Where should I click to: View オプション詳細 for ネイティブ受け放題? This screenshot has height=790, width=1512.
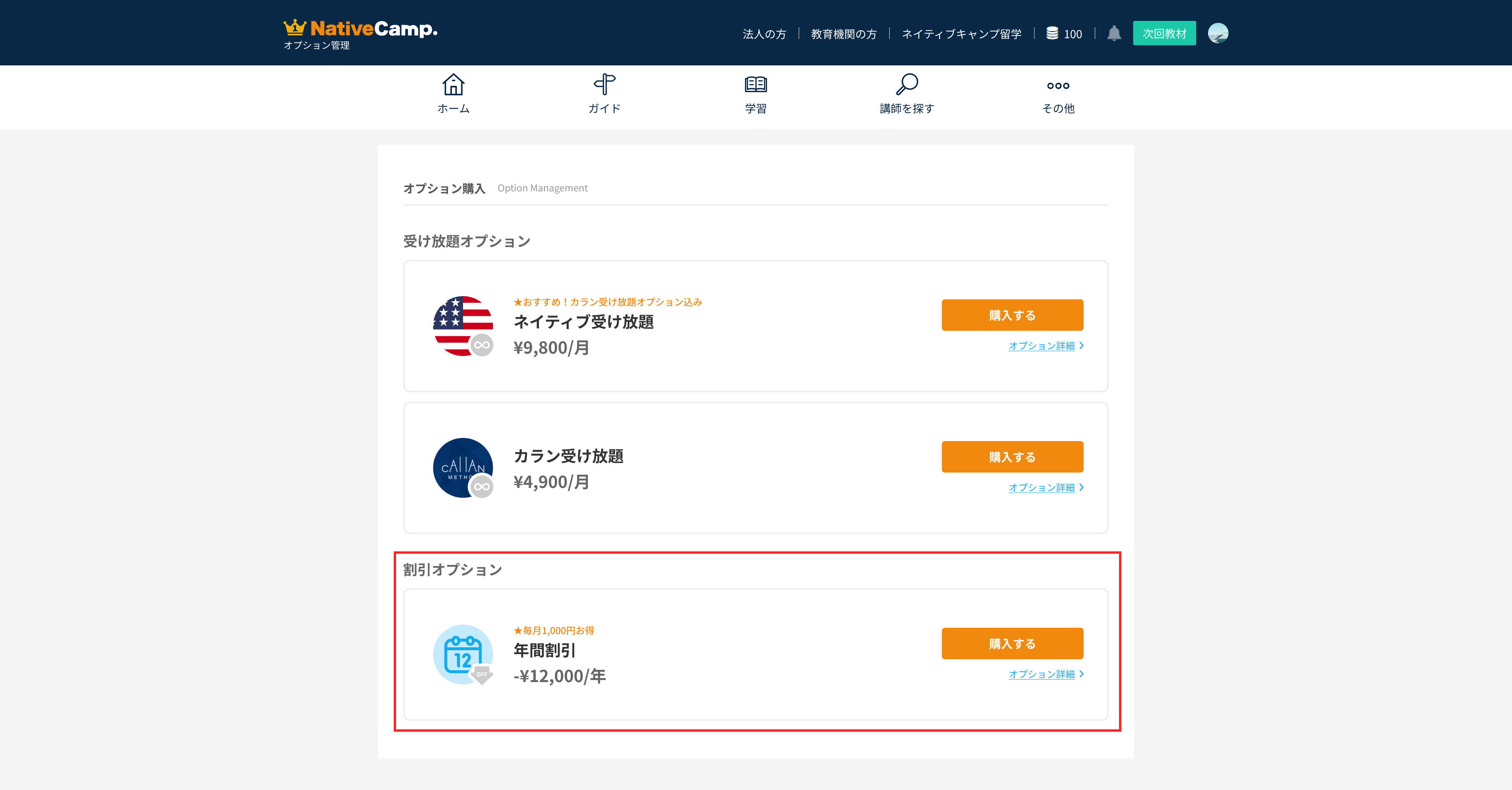tap(1046, 346)
